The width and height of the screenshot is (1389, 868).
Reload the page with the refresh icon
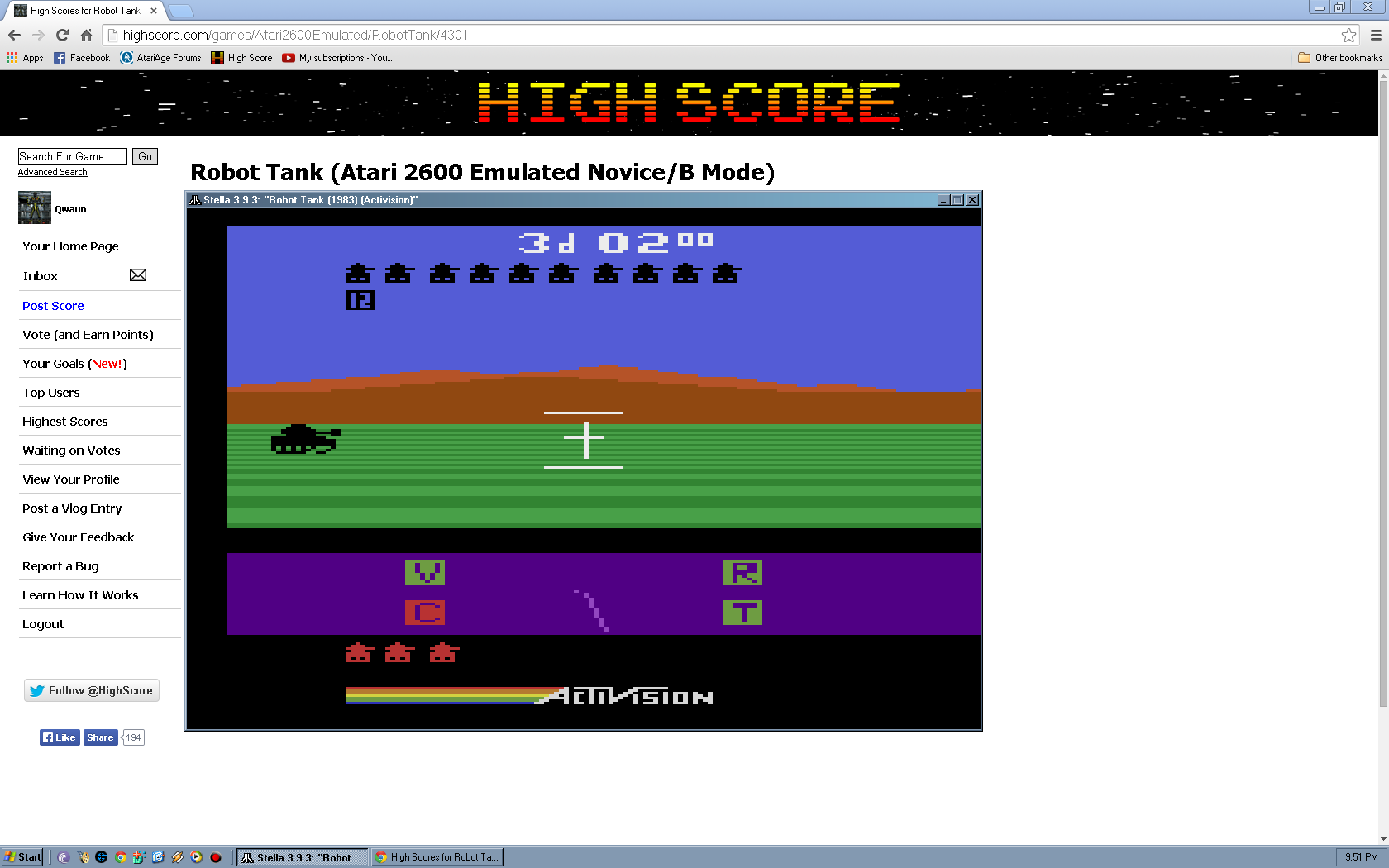(x=62, y=35)
